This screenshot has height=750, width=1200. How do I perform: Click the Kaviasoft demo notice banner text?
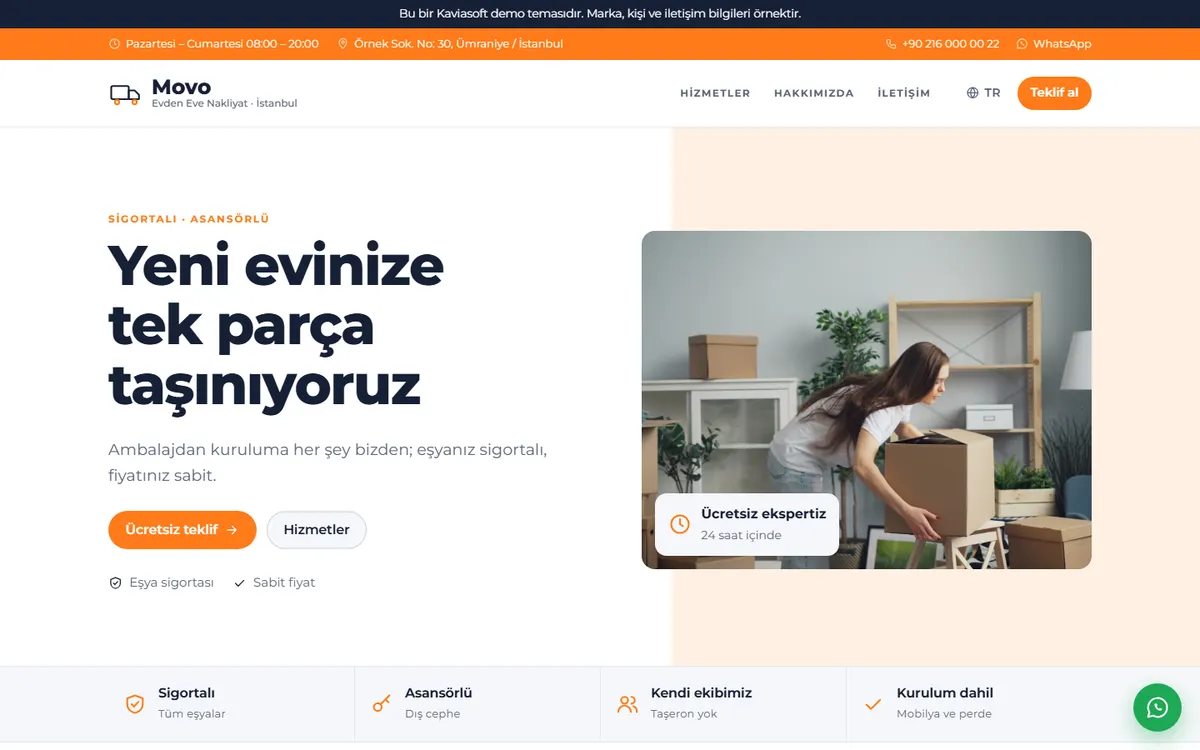[600, 14]
